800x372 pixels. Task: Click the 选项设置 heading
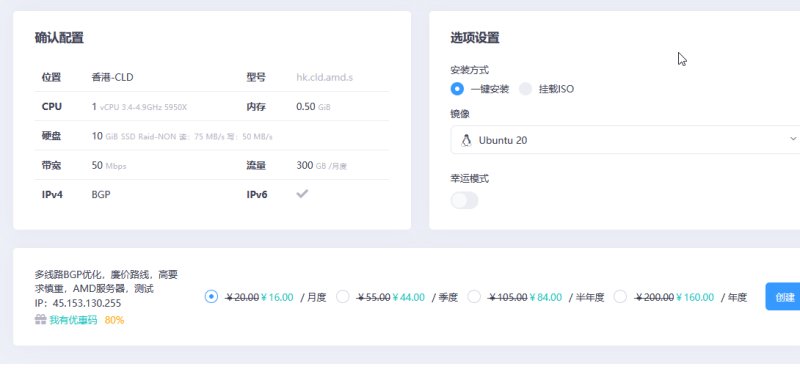475,38
